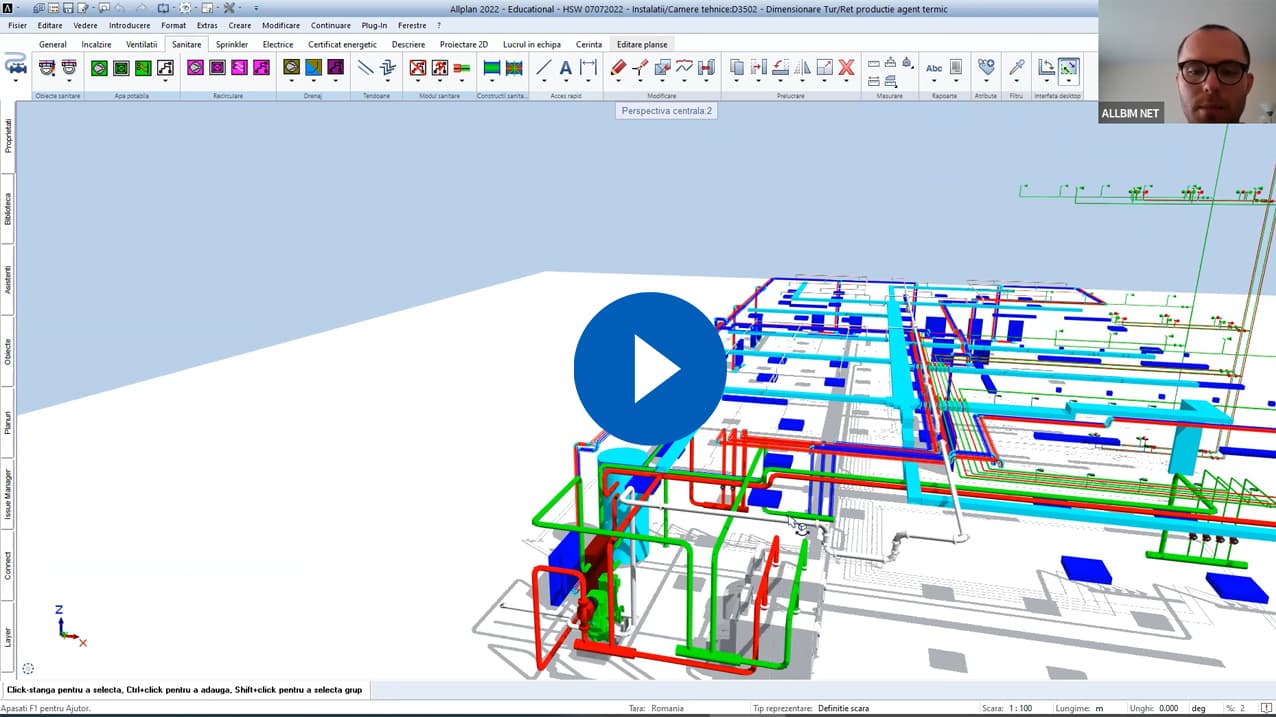Image resolution: width=1276 pixels, height=717 pixels.
Task: Click the first green Apa potabila pump icon
Action: [99, 68]
